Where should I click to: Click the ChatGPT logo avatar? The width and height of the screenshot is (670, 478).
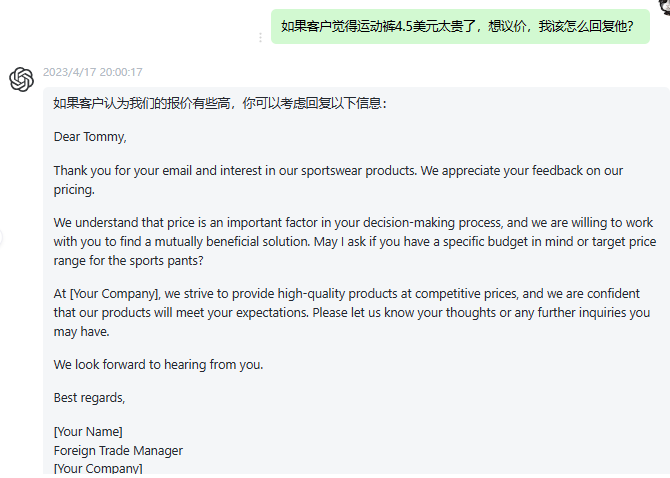pos(21,79)
